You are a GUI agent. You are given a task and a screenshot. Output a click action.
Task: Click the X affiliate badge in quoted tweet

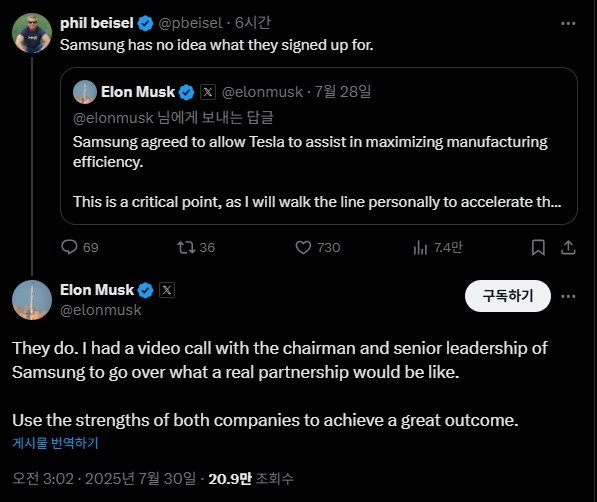pos(208,92)
